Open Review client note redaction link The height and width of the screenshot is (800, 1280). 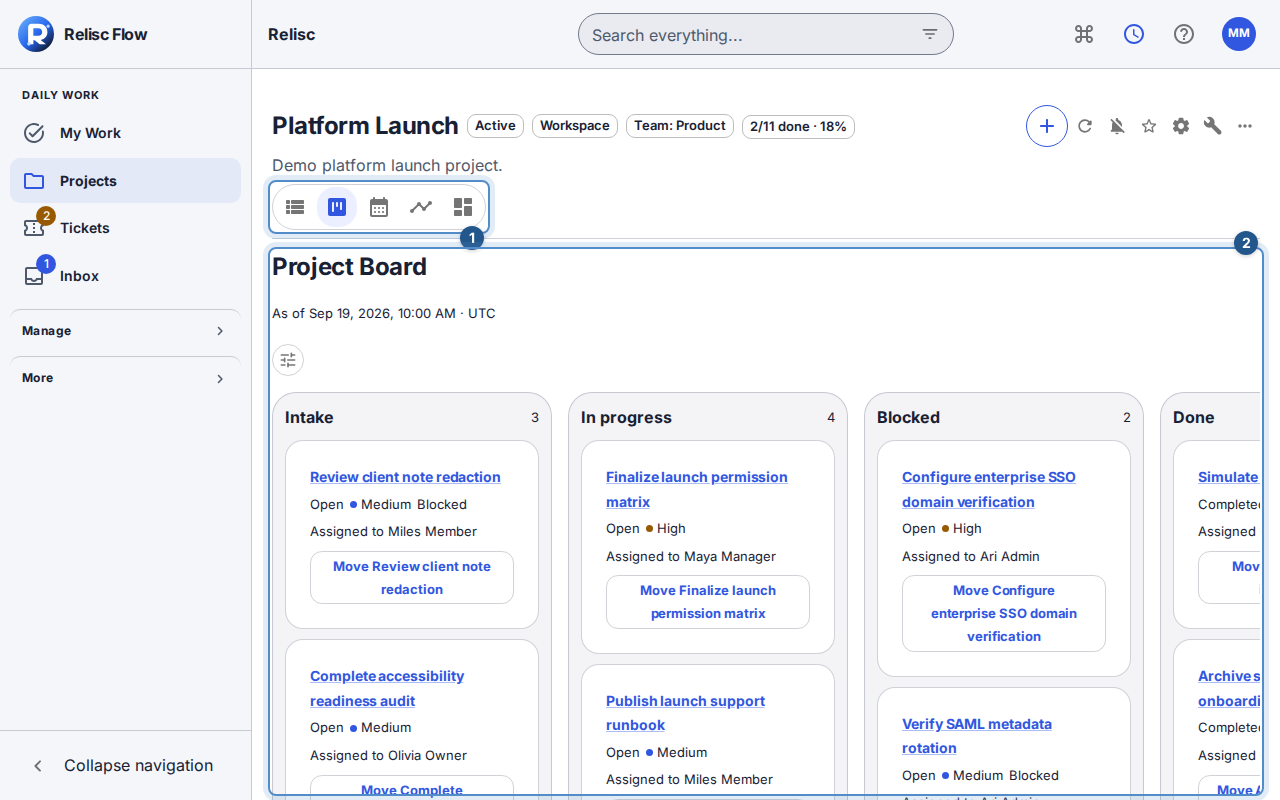pyautogui.click(x=405, y=477)
